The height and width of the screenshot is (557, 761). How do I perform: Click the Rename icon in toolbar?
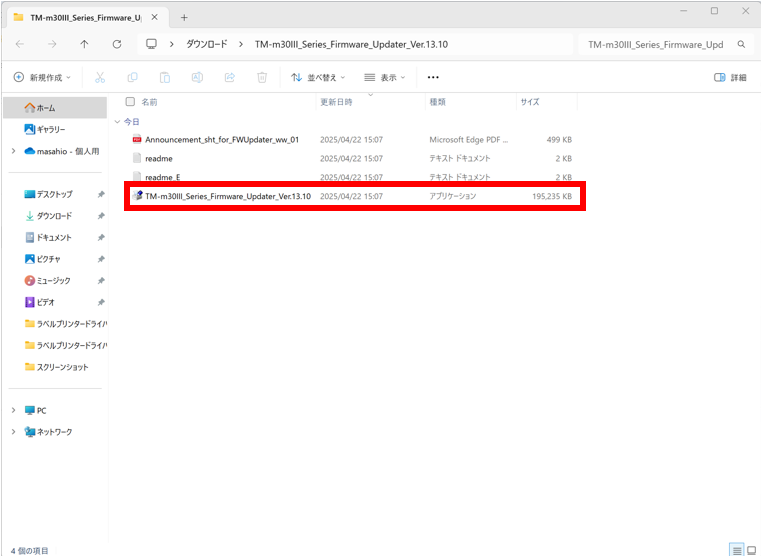pos(198,77)
